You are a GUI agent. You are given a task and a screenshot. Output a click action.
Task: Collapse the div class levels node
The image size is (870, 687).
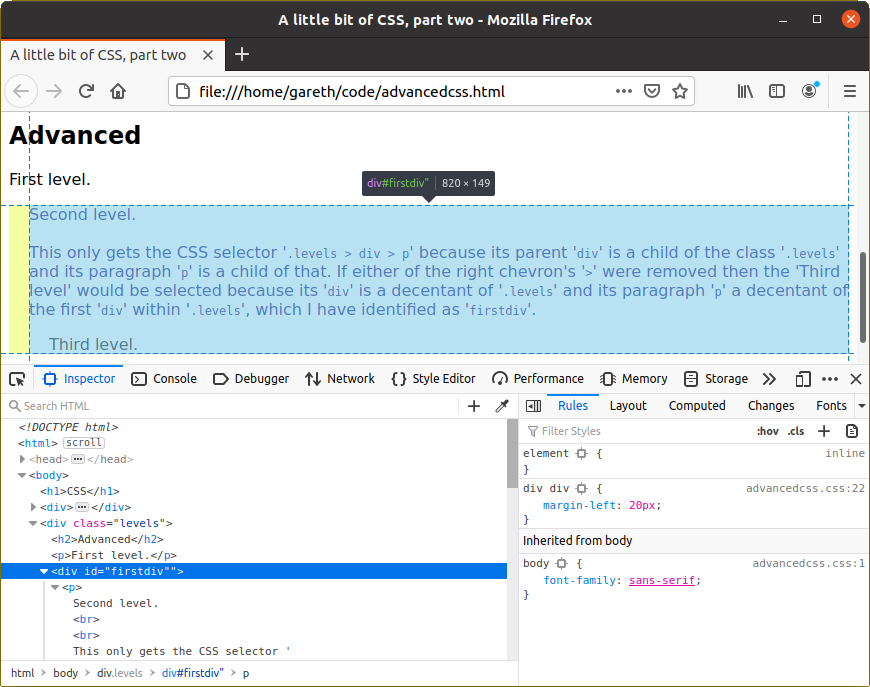[x=33, y=523]
